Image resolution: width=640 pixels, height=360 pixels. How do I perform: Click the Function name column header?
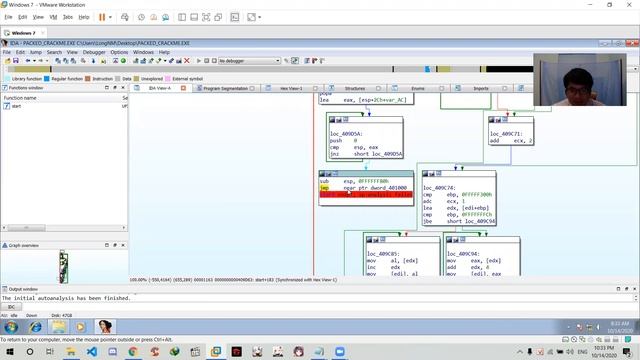pyautogui.click(x=20, y=98)
